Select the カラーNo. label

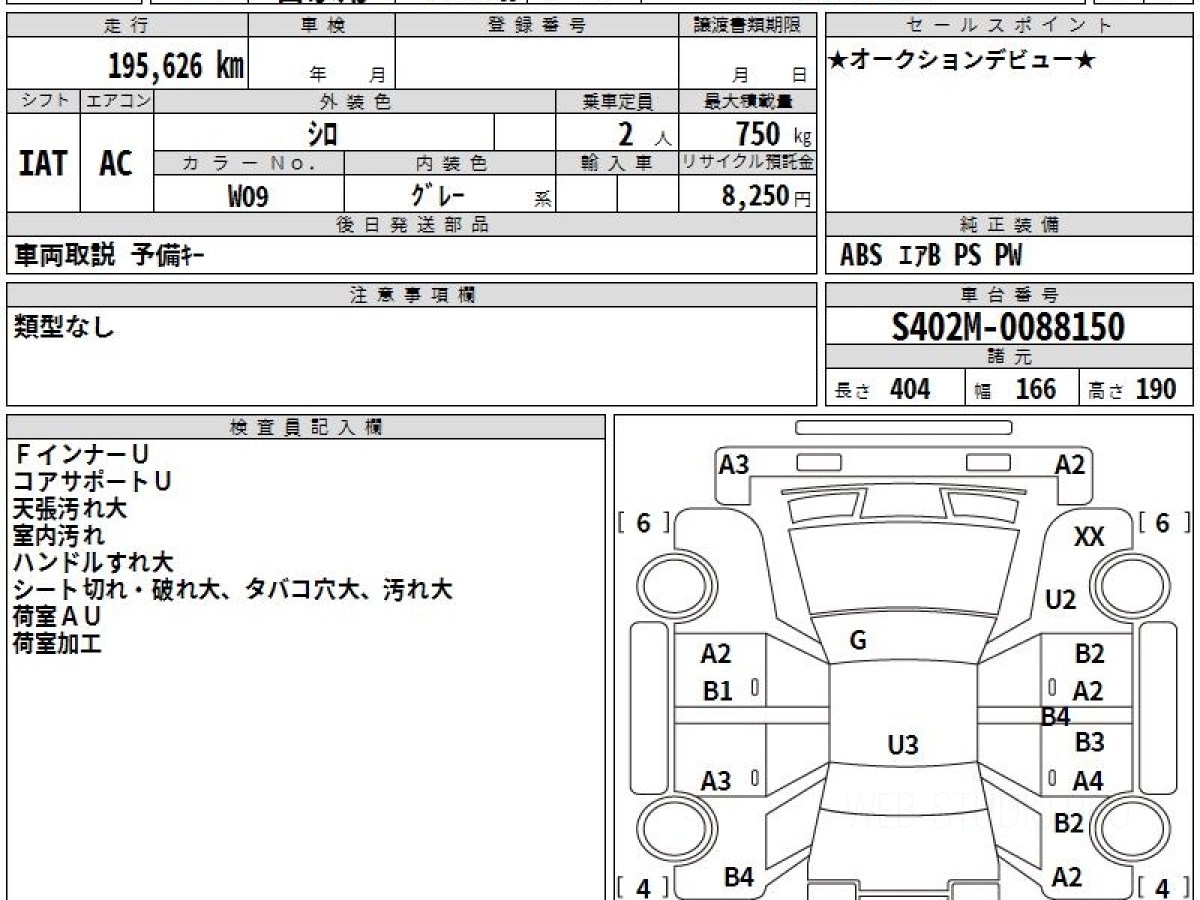[x=249, y=163]
